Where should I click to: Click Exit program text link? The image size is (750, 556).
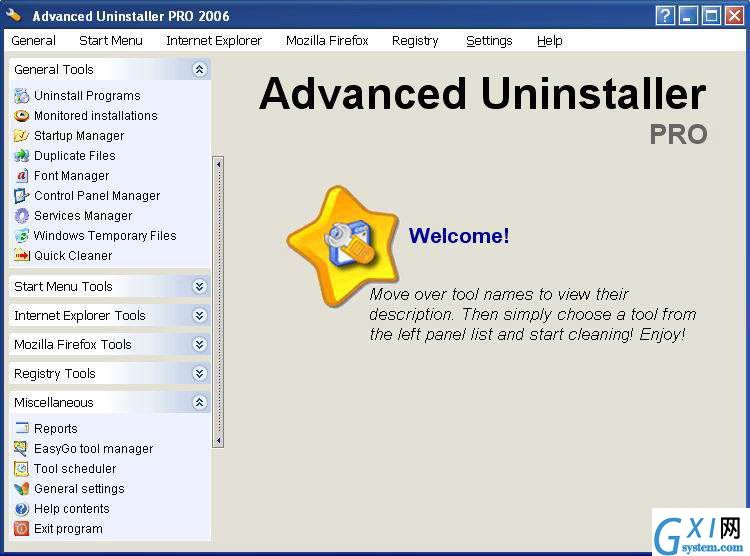click(x=68, y=529)
